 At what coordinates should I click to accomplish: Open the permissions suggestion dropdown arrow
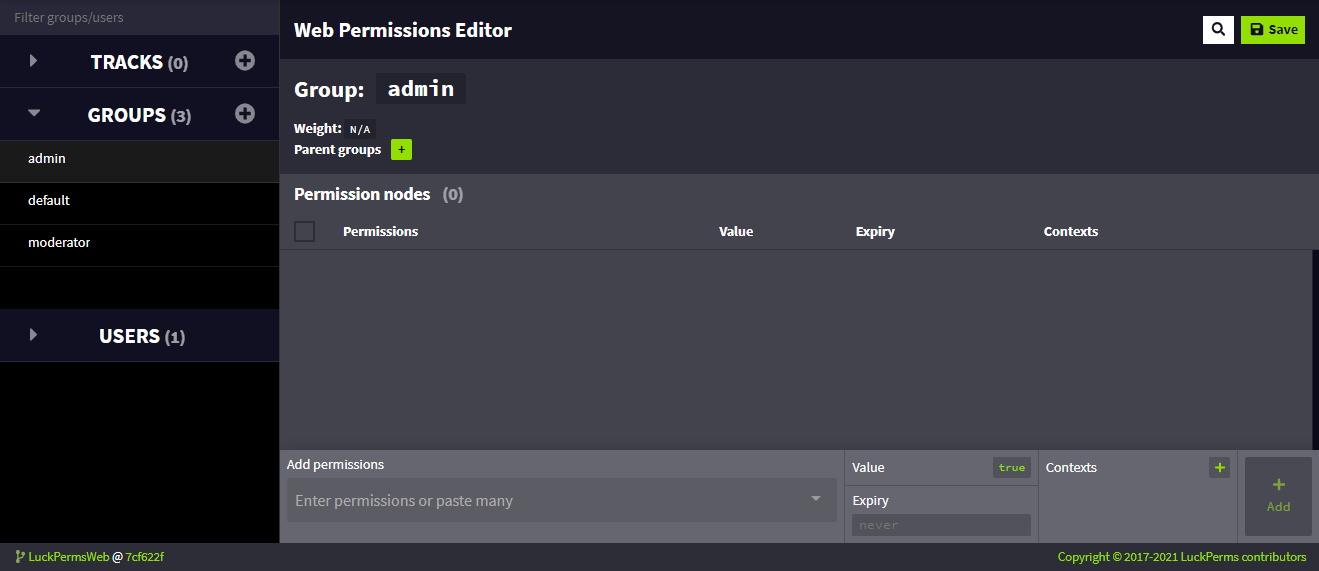[816, 499]
